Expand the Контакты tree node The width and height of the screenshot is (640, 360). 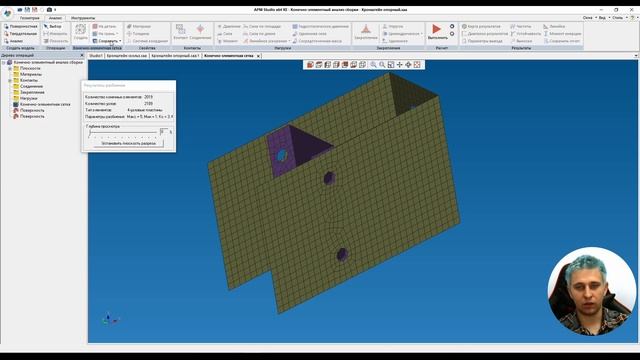click(10, 80)
